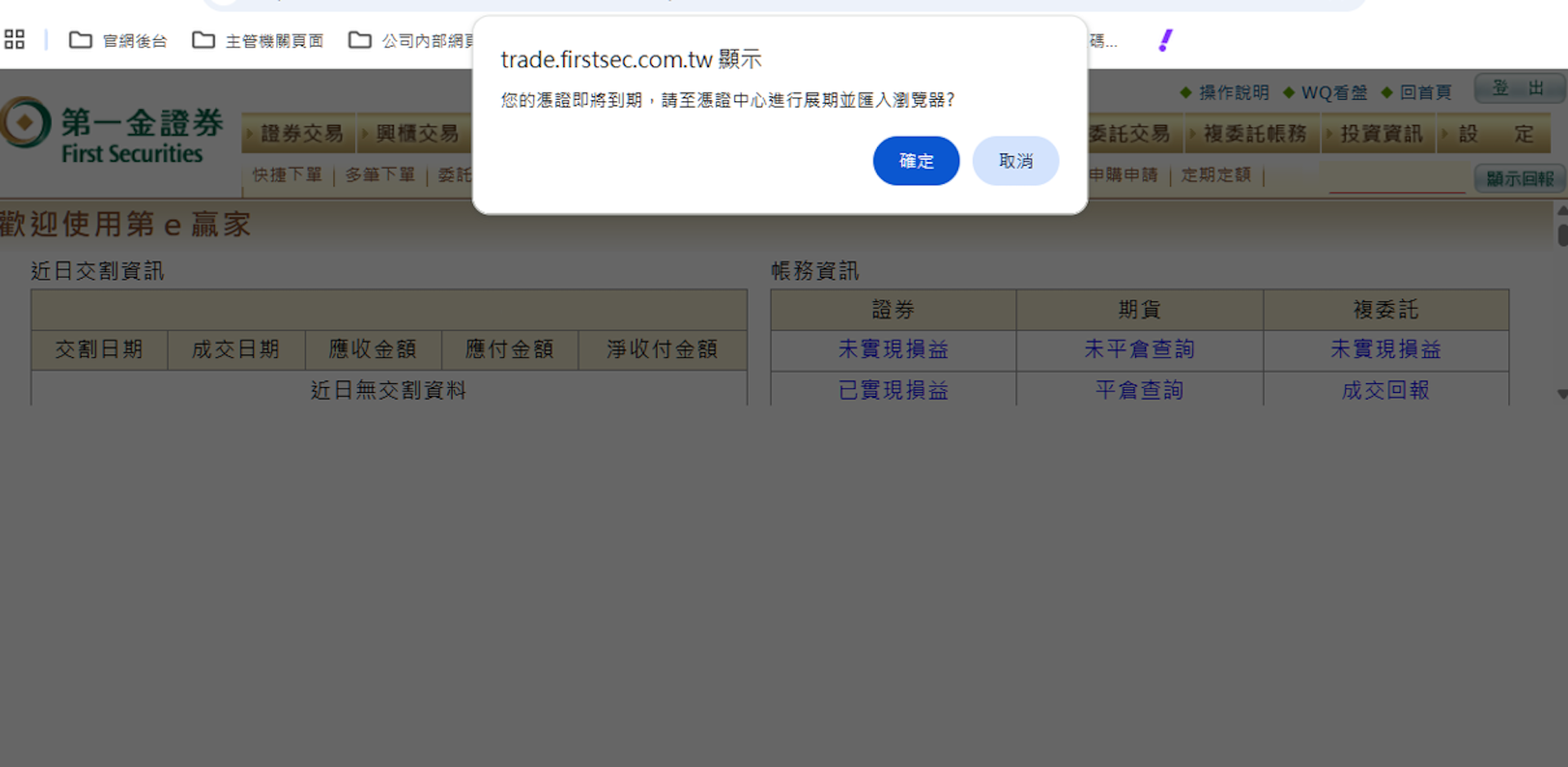Open 未平倉查詢 under 期貨
Image resolution: width=1568 pixels, height=767 pixels.
1139,350
